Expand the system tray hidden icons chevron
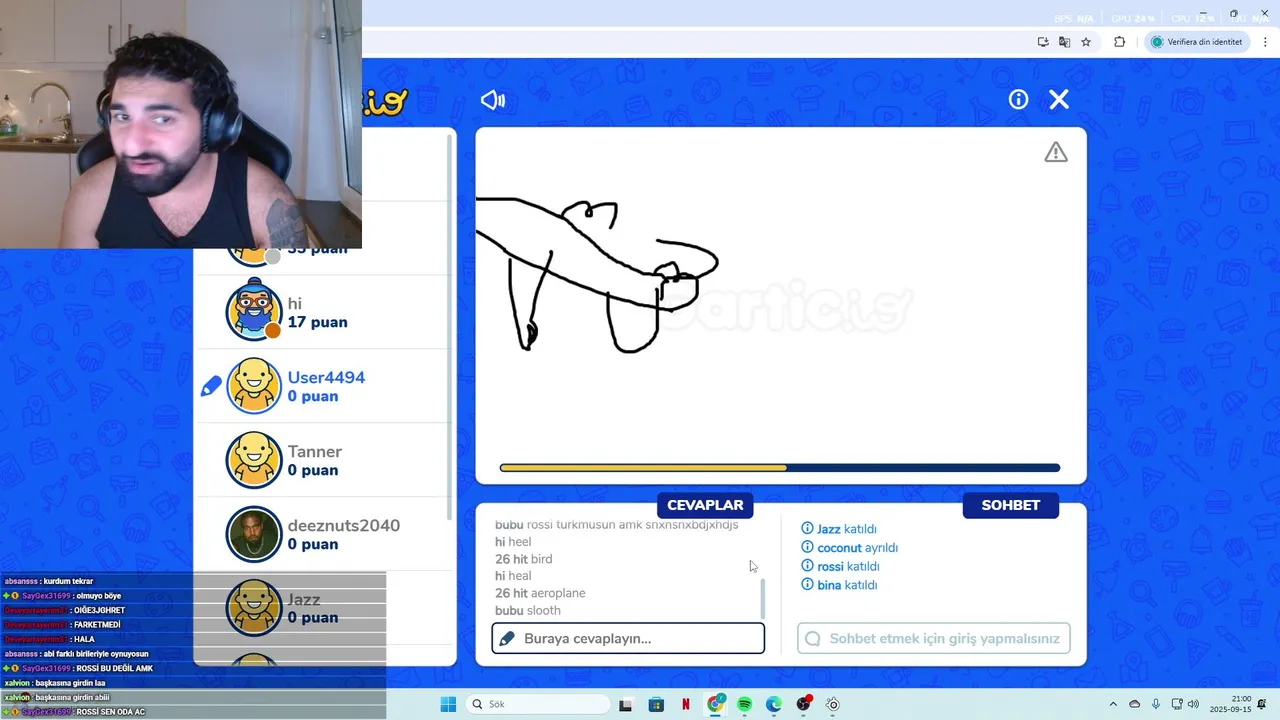The width and height of the screenshot is (1280, 720). pos(1113,704)
